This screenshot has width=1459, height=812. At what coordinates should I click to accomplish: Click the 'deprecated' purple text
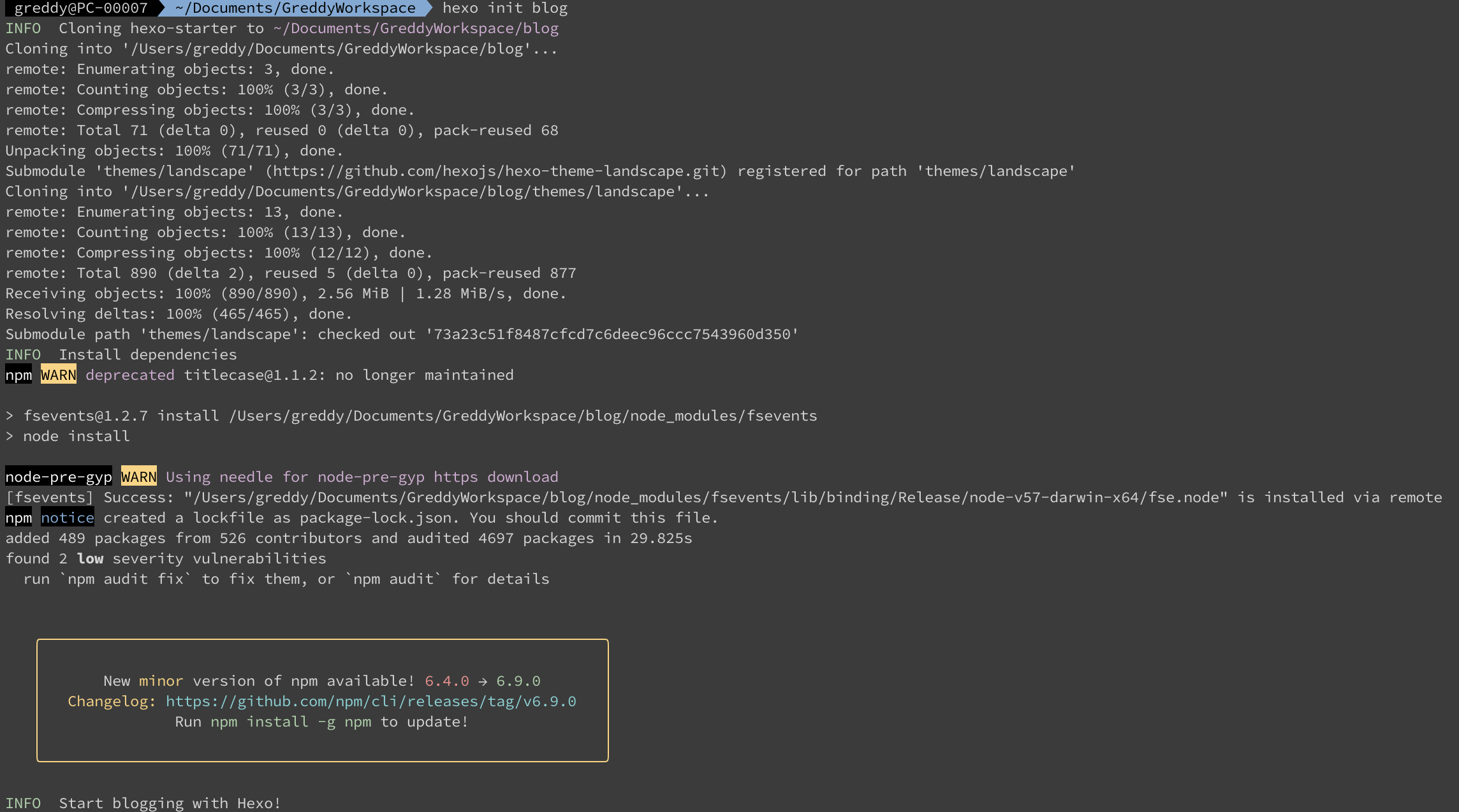tap(129, 375)
